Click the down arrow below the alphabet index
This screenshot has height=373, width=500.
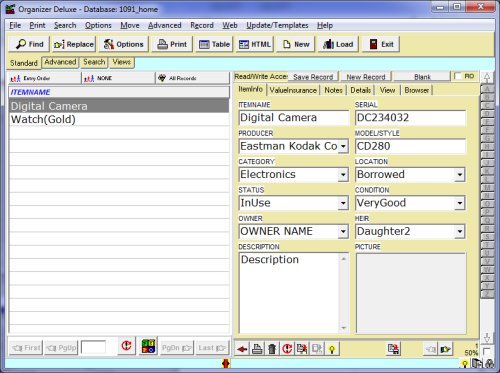487,338
